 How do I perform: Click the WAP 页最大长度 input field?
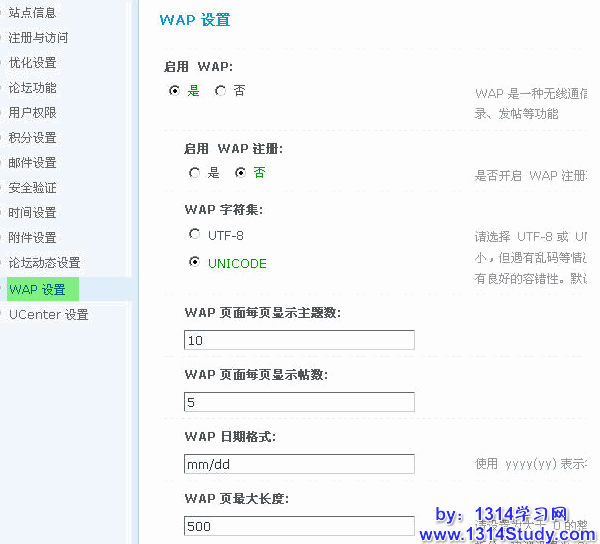299,526
